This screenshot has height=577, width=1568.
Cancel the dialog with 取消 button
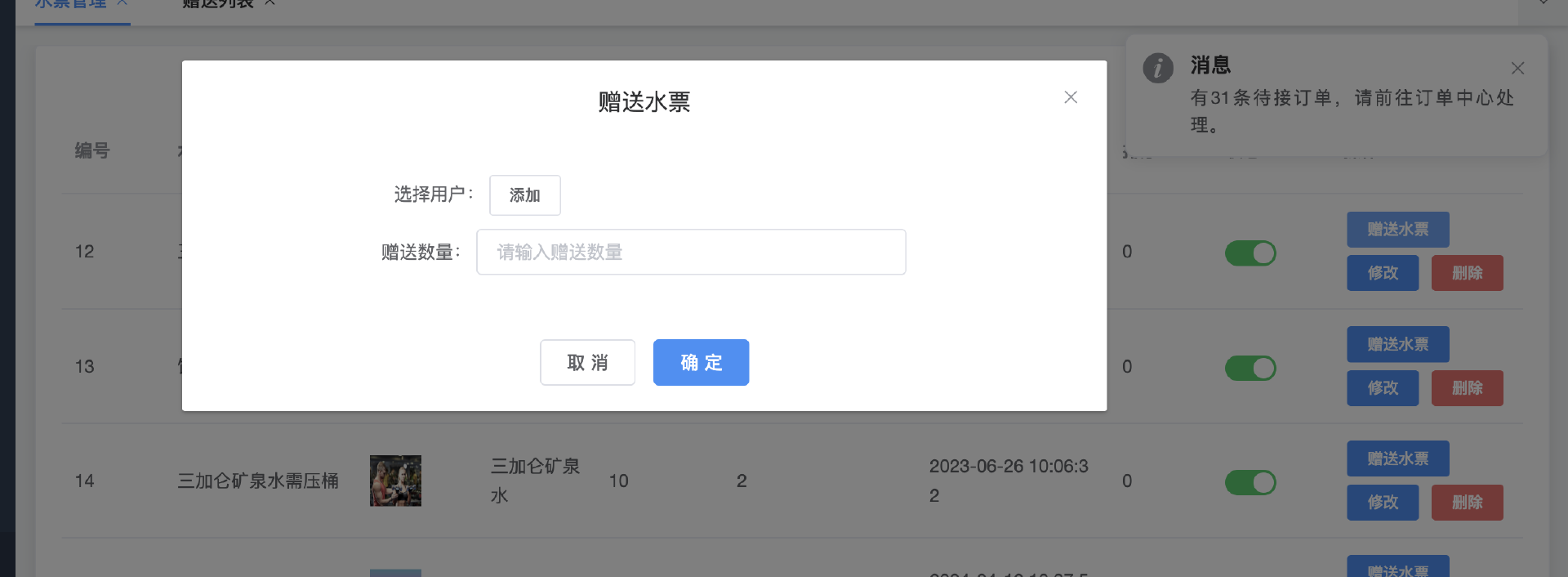[x=587, y=362]
